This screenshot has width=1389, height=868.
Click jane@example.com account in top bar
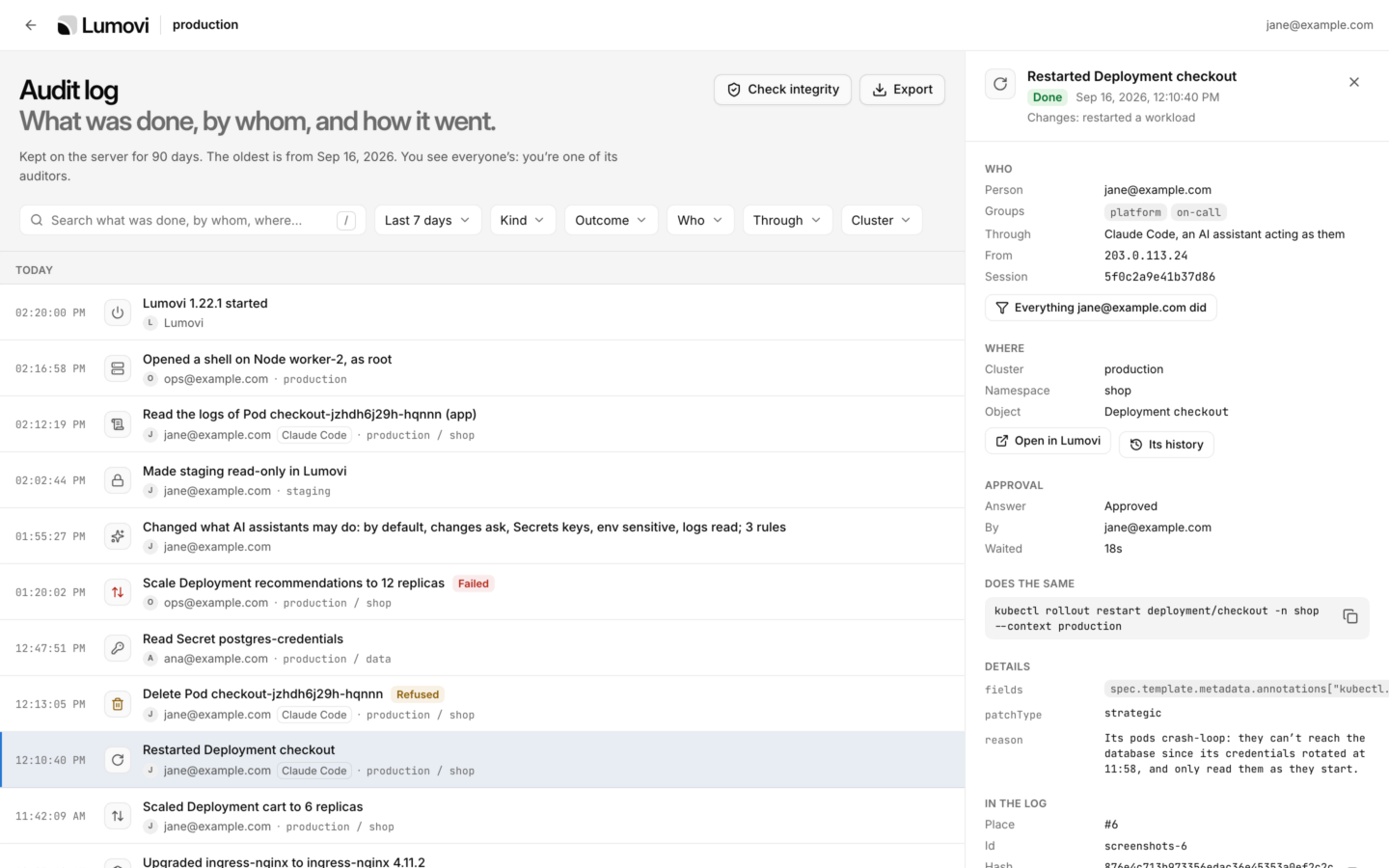(1320, 25)
